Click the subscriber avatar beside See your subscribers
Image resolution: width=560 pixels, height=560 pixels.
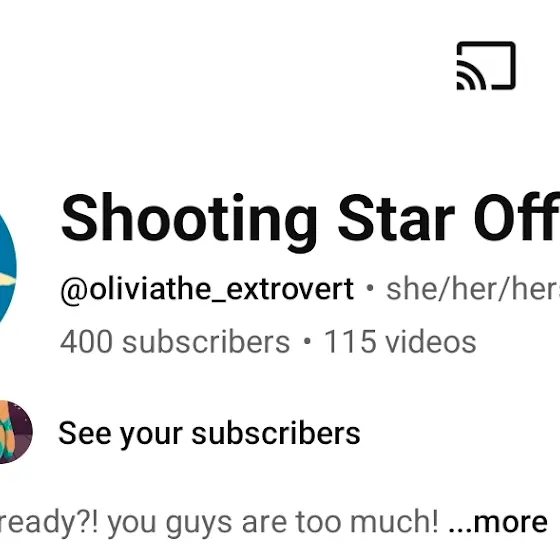[16, 432]
